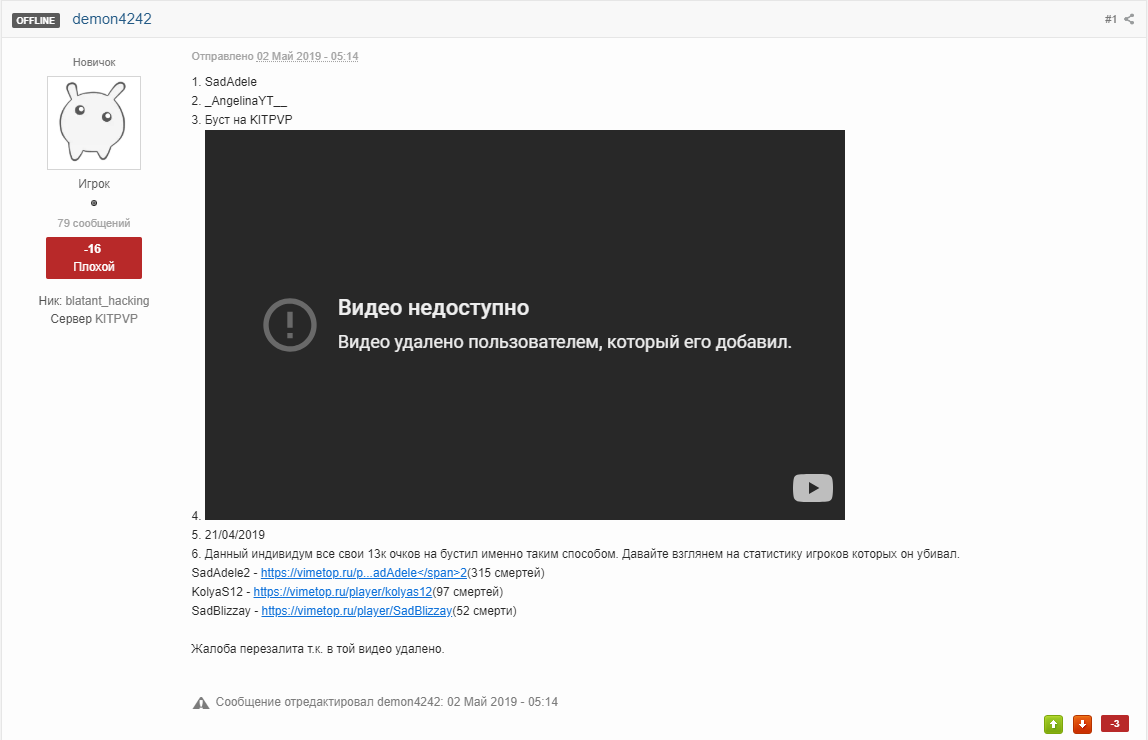The height and width of the screenshot is (740, 1148).
Task: Open the demon4242 user profile avatar
Action: pyautogui.click(x=94, y=123)
